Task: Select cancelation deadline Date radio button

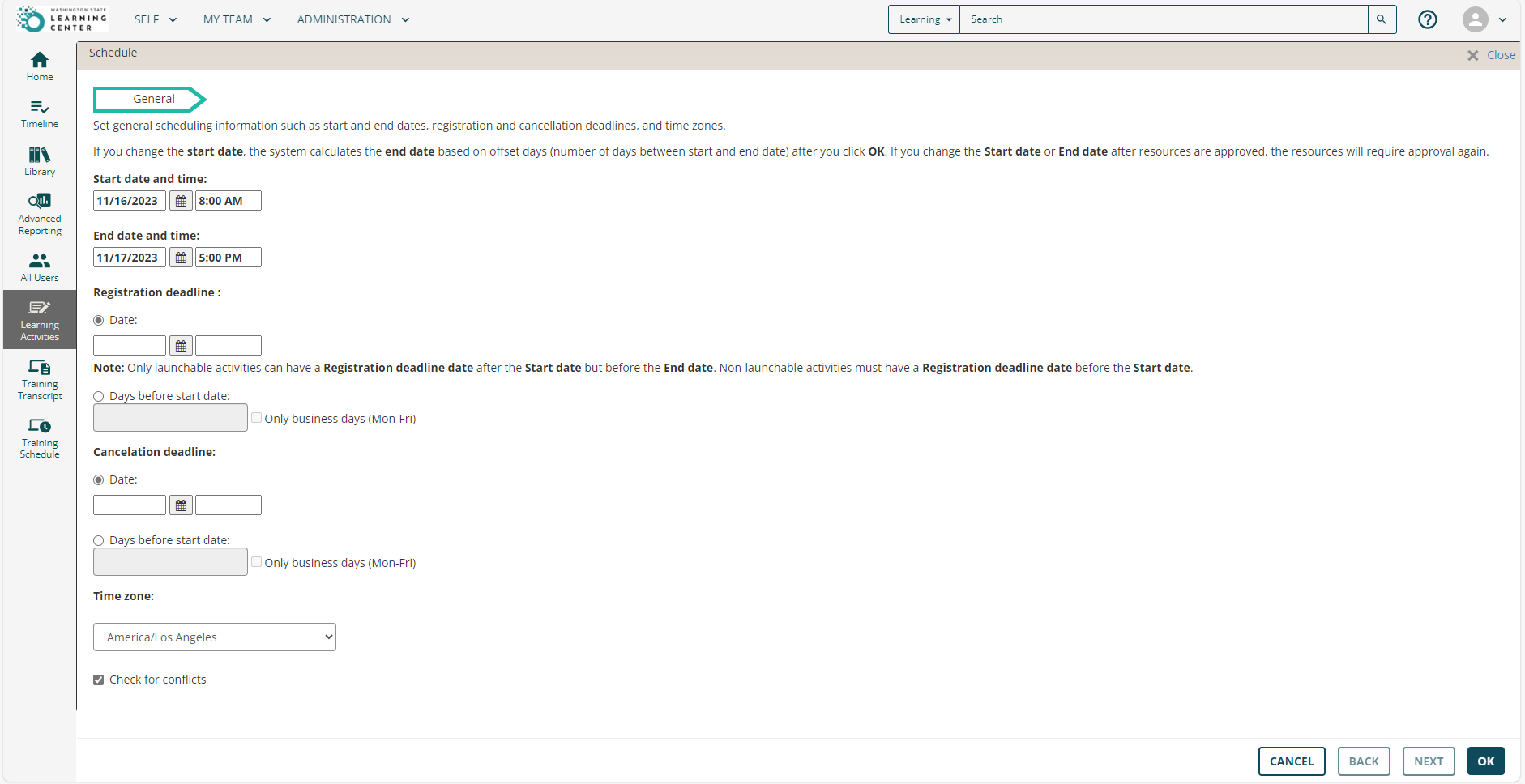Action: (99, 480)
